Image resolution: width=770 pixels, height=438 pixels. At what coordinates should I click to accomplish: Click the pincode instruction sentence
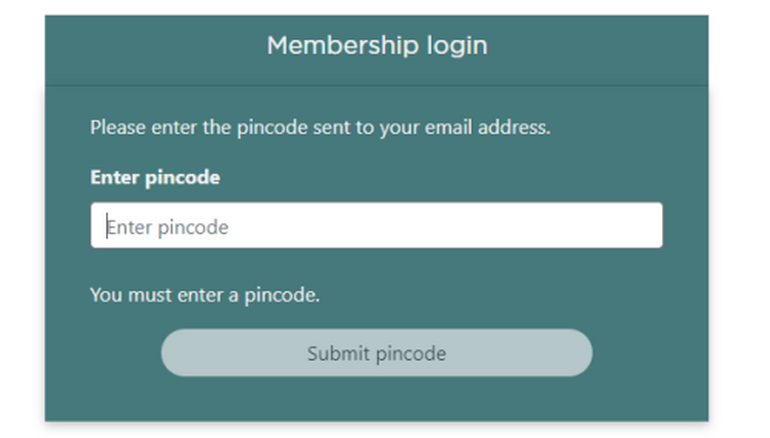320,128
